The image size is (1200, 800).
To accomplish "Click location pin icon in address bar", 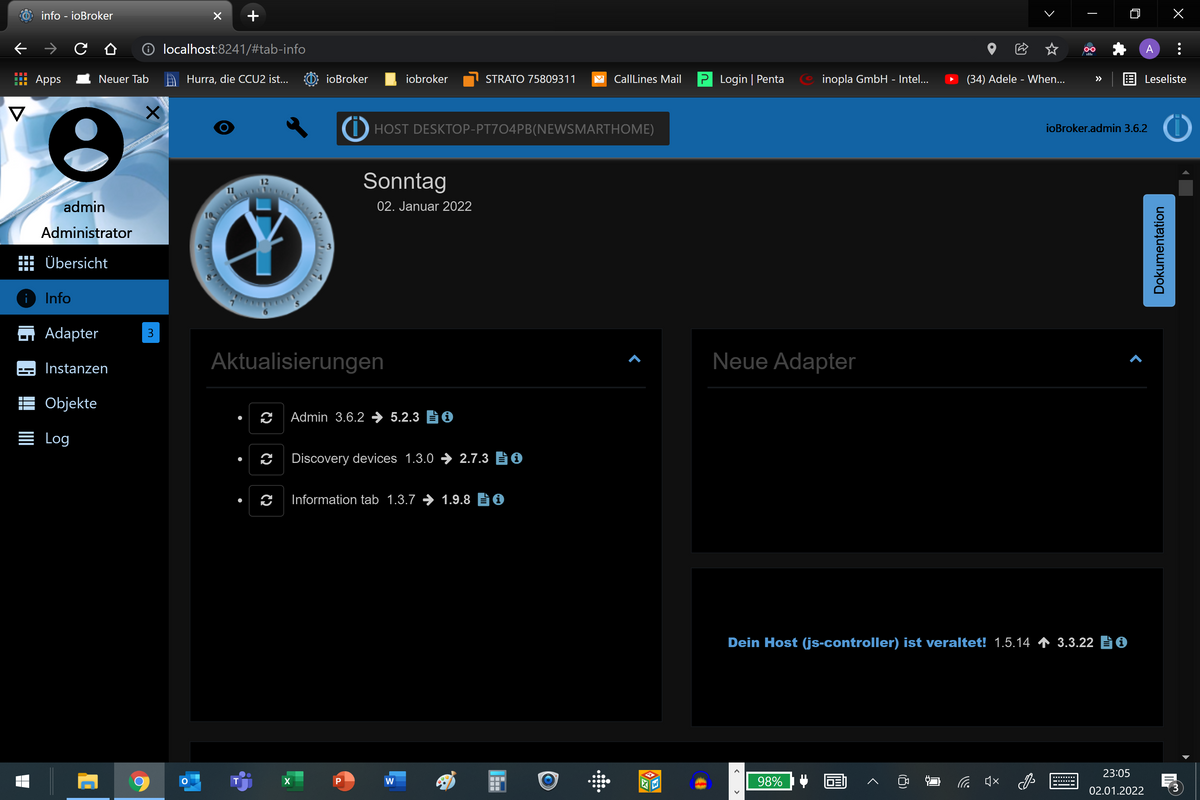I will [992, 48].
